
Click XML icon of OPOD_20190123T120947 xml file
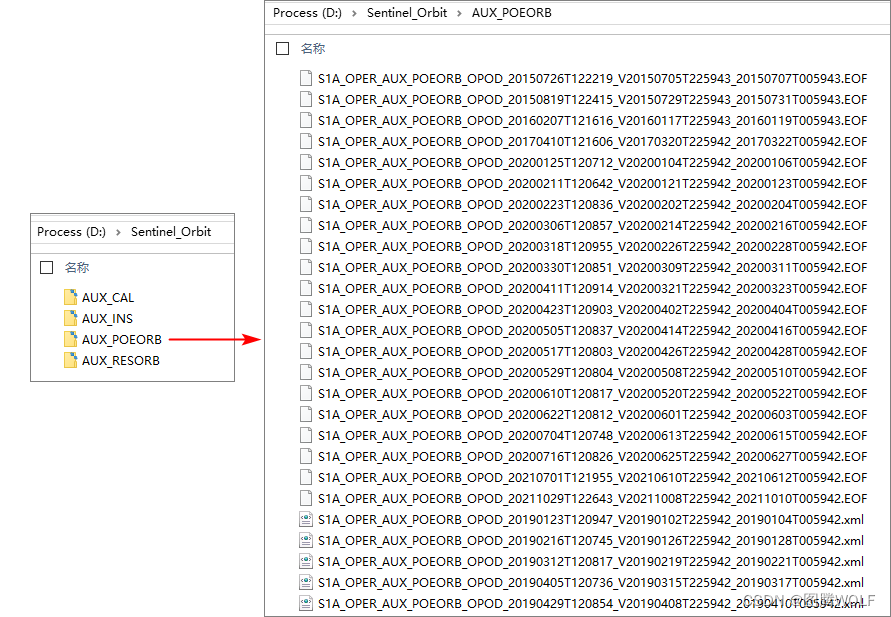[x=306, y=519]
